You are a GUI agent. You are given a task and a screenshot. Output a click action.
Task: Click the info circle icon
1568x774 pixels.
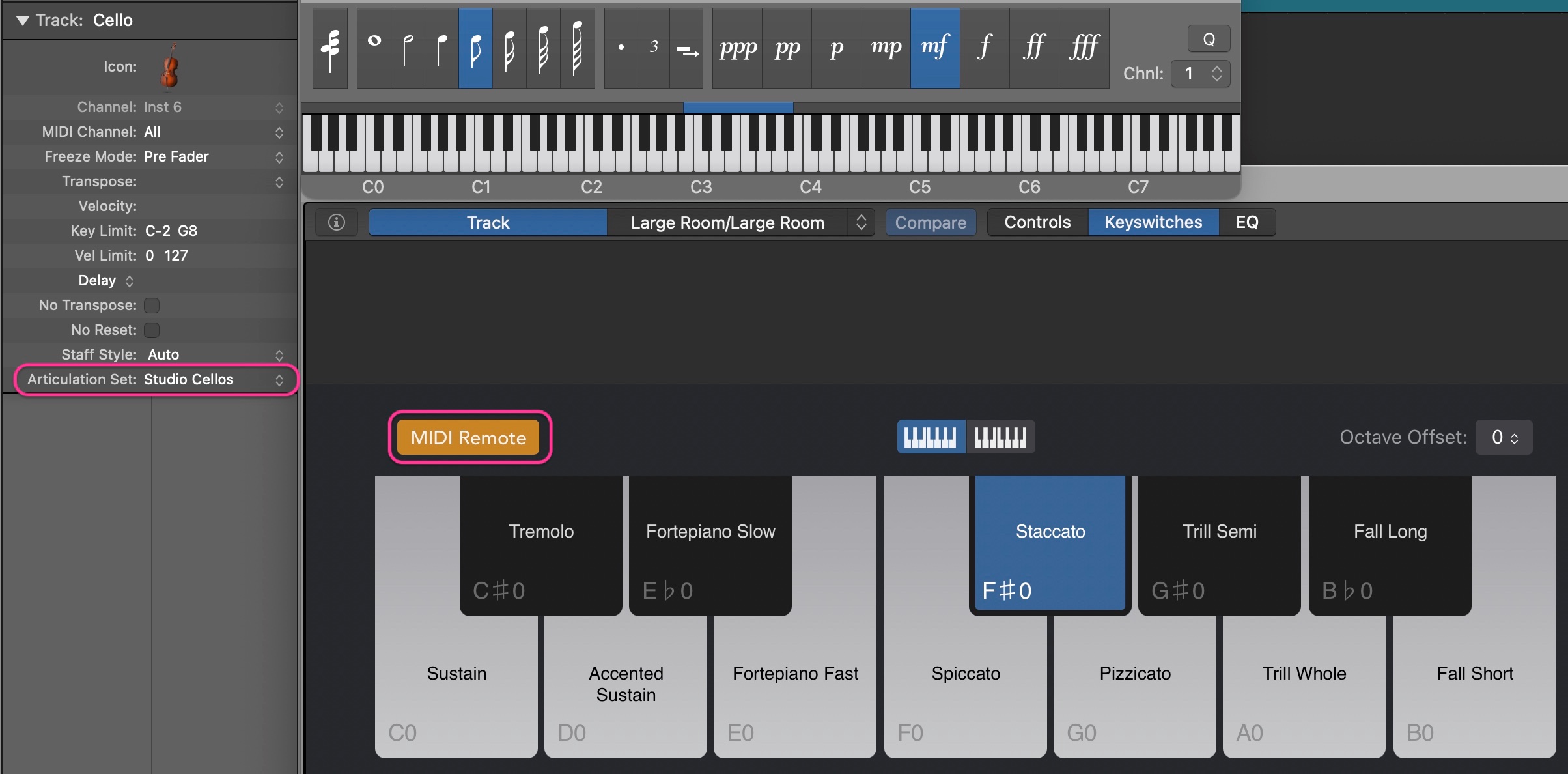tap(337, 223)
